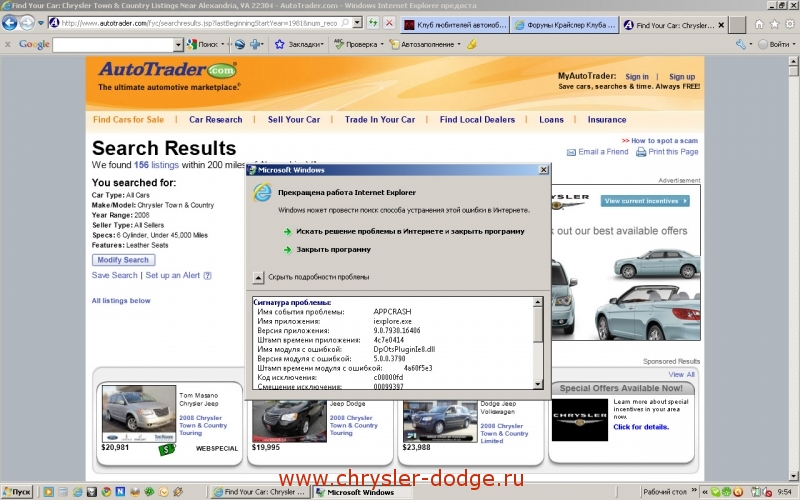Click the blue plus icon in Google toolbar
The width and height of the screenshot is (800, 500).
click(255, 44)
